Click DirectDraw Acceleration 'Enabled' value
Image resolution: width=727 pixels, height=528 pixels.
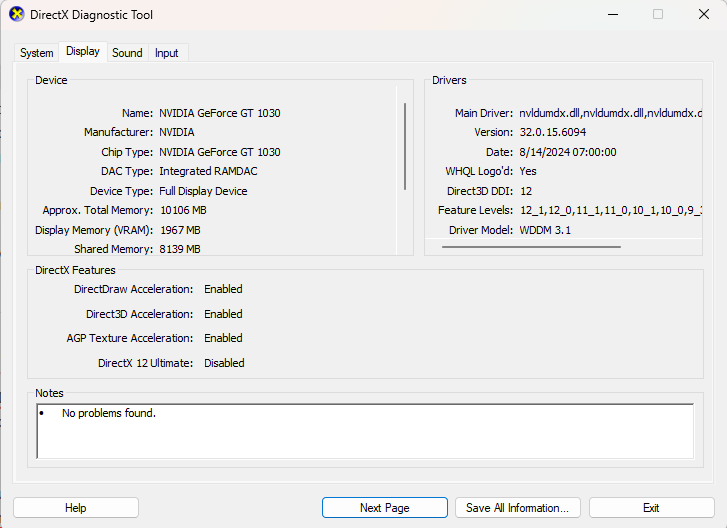(223, 289)
